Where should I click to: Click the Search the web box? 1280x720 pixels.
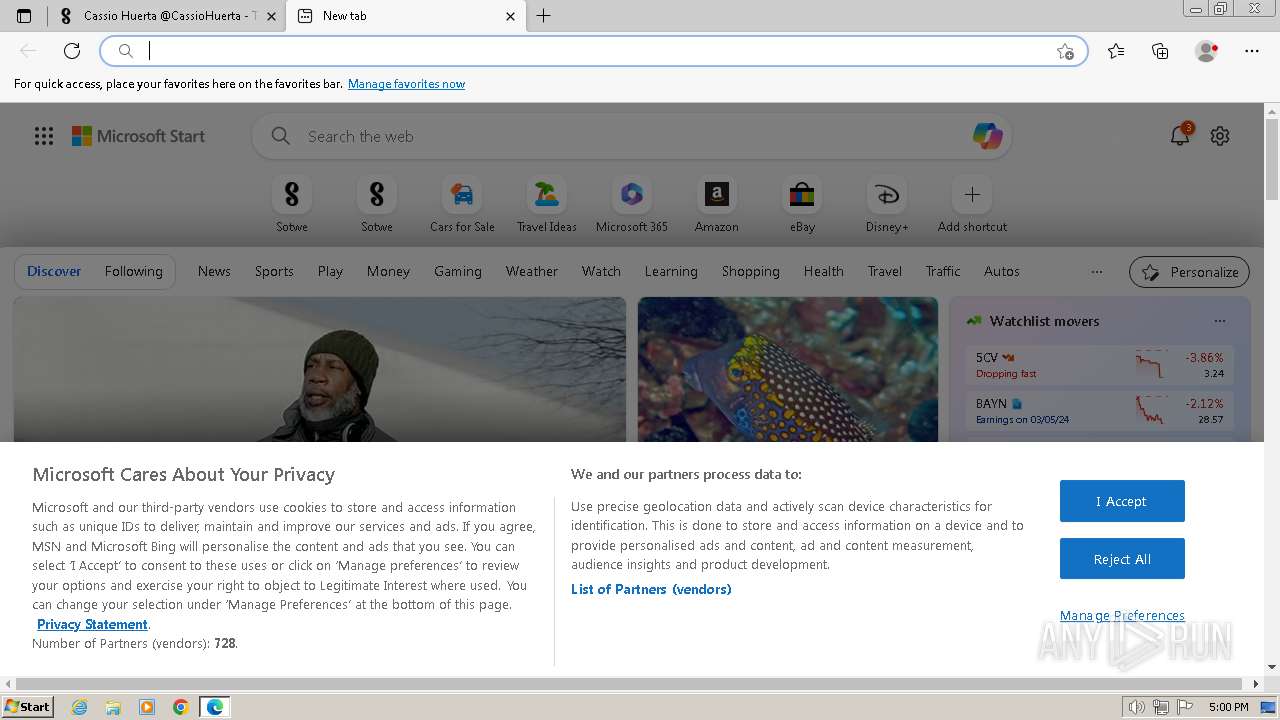630,136
